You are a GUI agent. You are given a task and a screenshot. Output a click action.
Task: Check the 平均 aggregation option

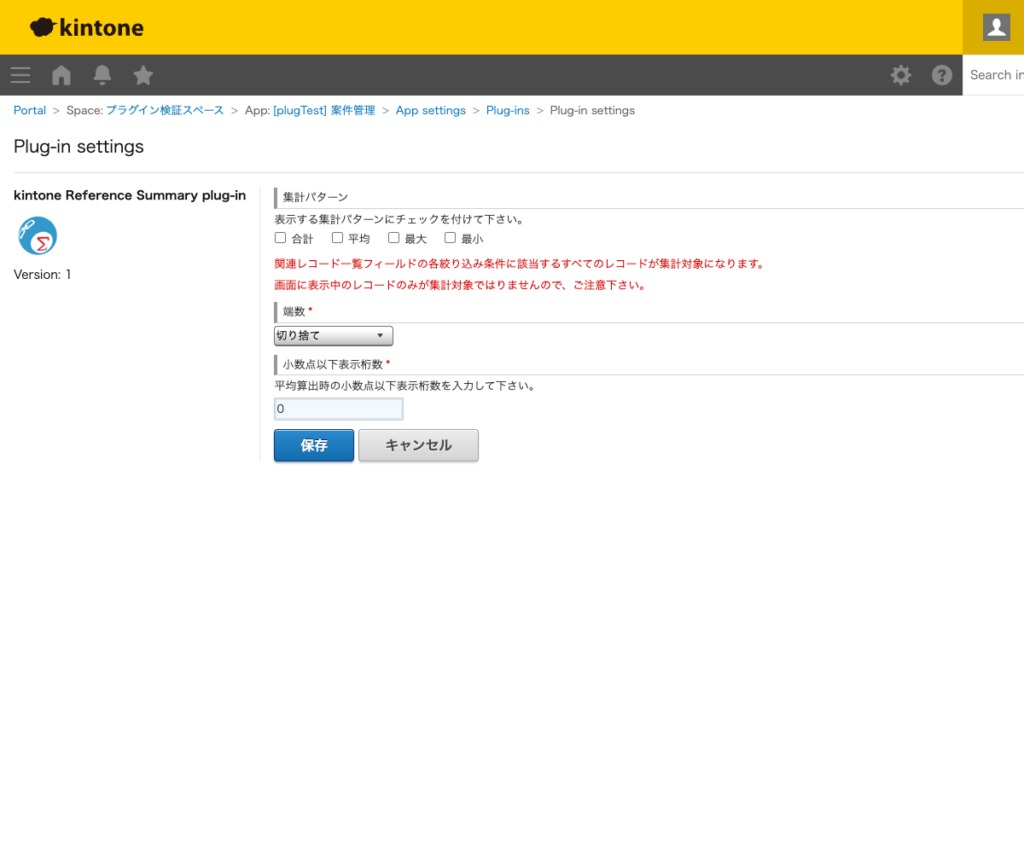click(x=337, y=237)
